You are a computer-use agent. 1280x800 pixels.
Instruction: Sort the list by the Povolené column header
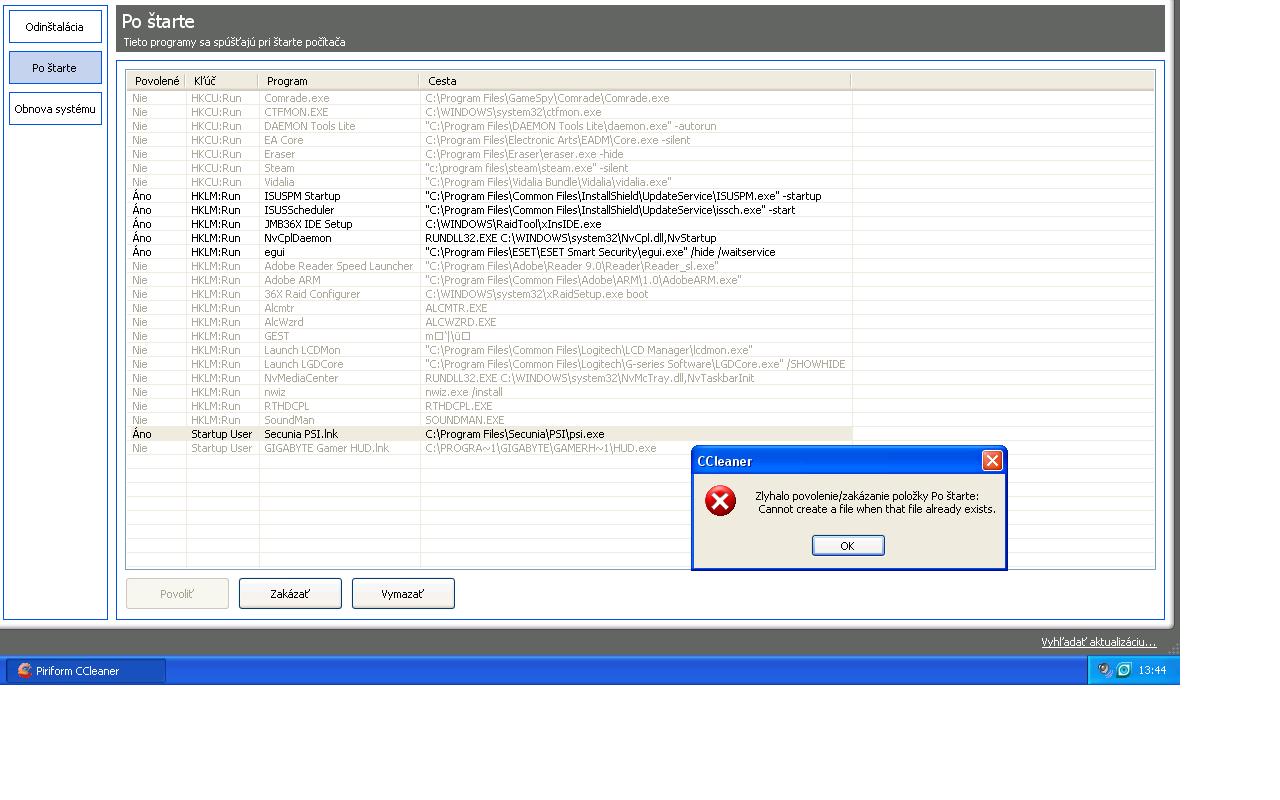coord(157,81)
